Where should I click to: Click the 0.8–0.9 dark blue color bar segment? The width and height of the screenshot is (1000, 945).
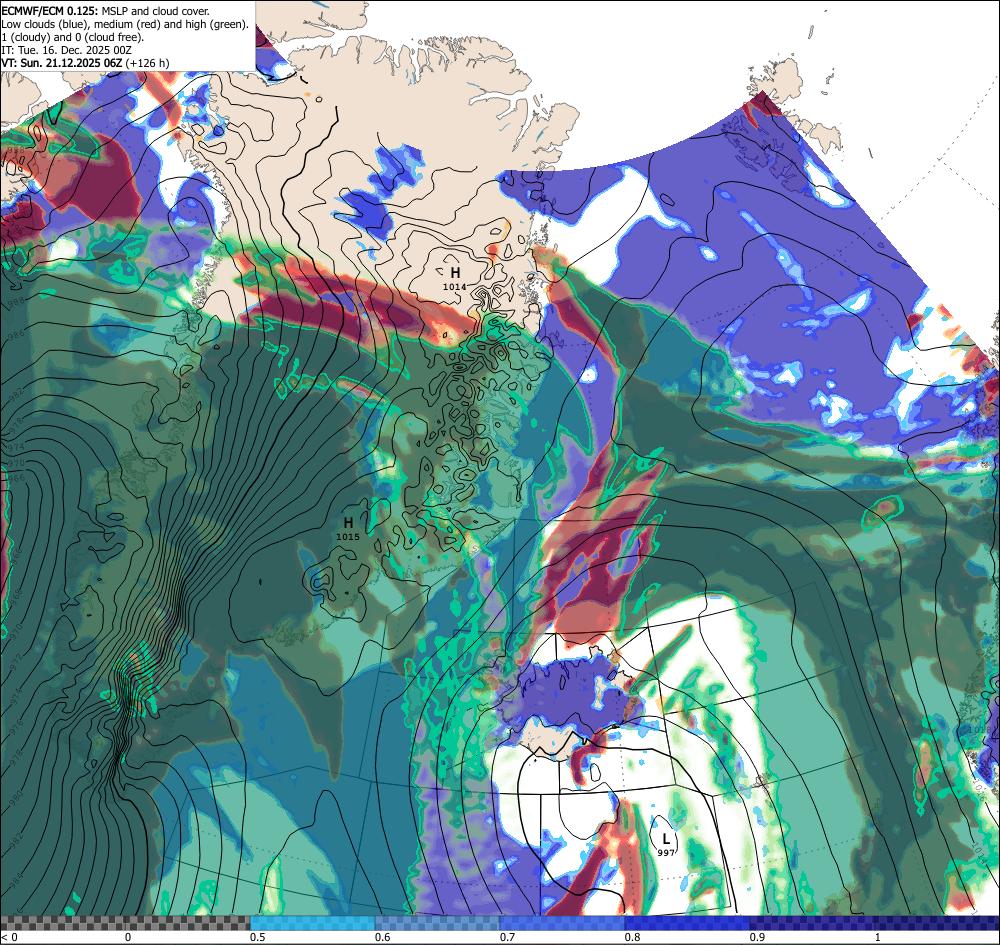(x=688, y=923)
